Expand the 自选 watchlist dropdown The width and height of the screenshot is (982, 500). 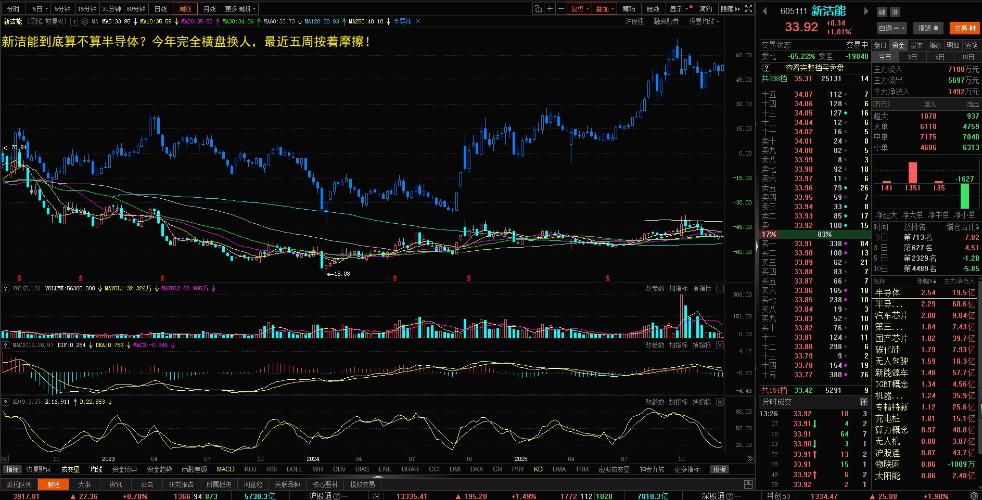pyautogui.click(x=891, y=28)
